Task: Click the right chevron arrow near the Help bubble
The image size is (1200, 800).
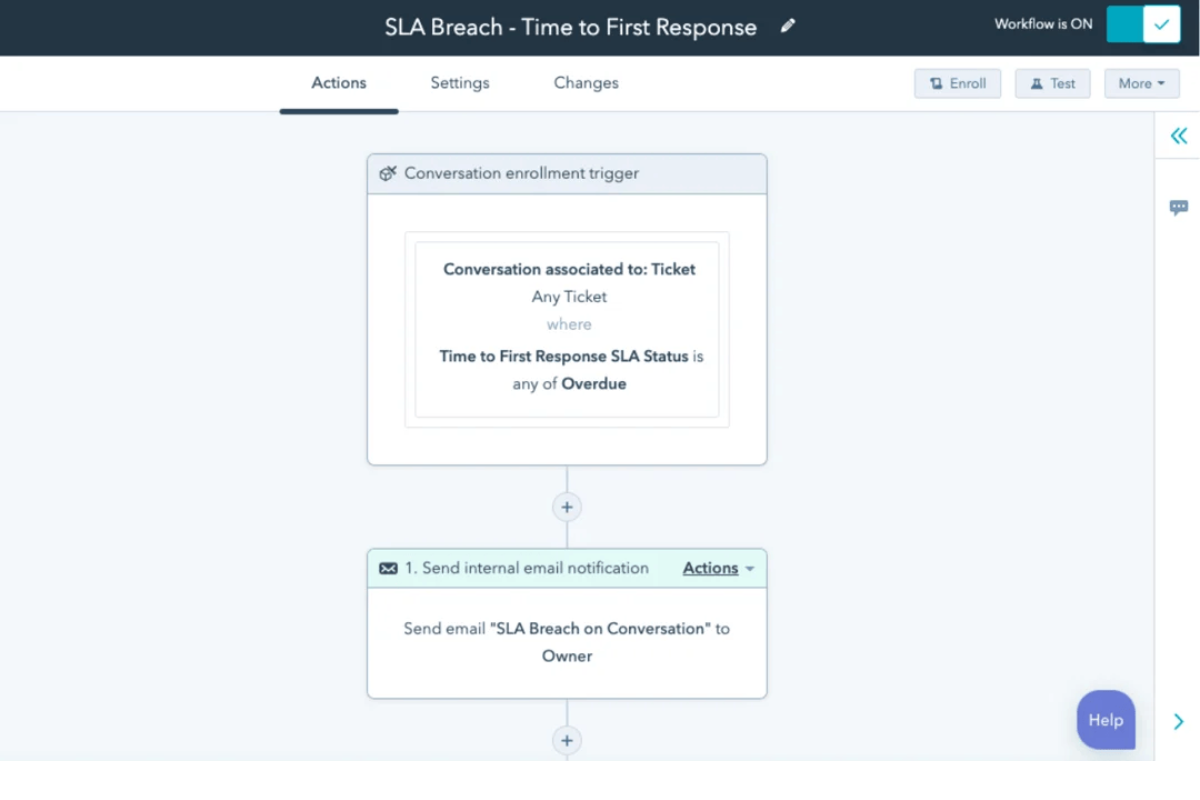Action: point(1179,720)
